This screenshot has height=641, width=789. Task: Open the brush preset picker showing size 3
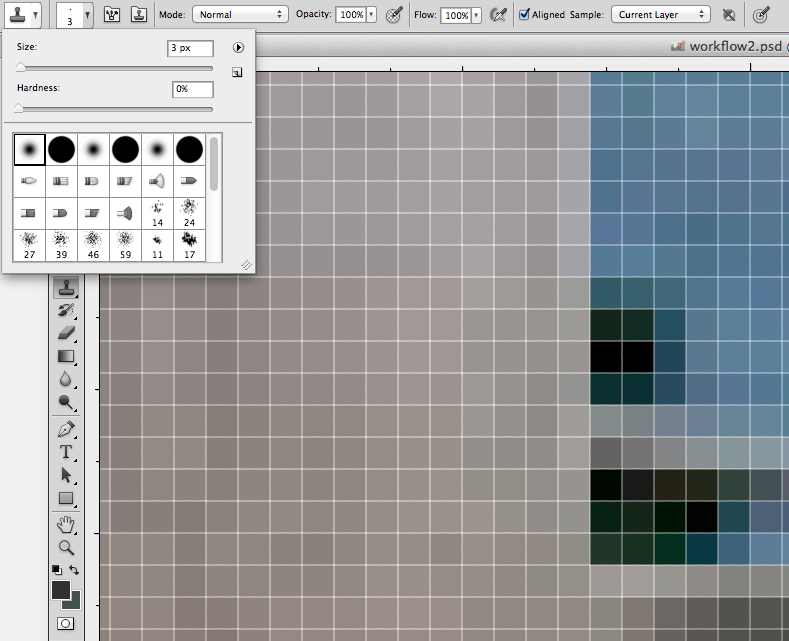(x=74, y=15)
